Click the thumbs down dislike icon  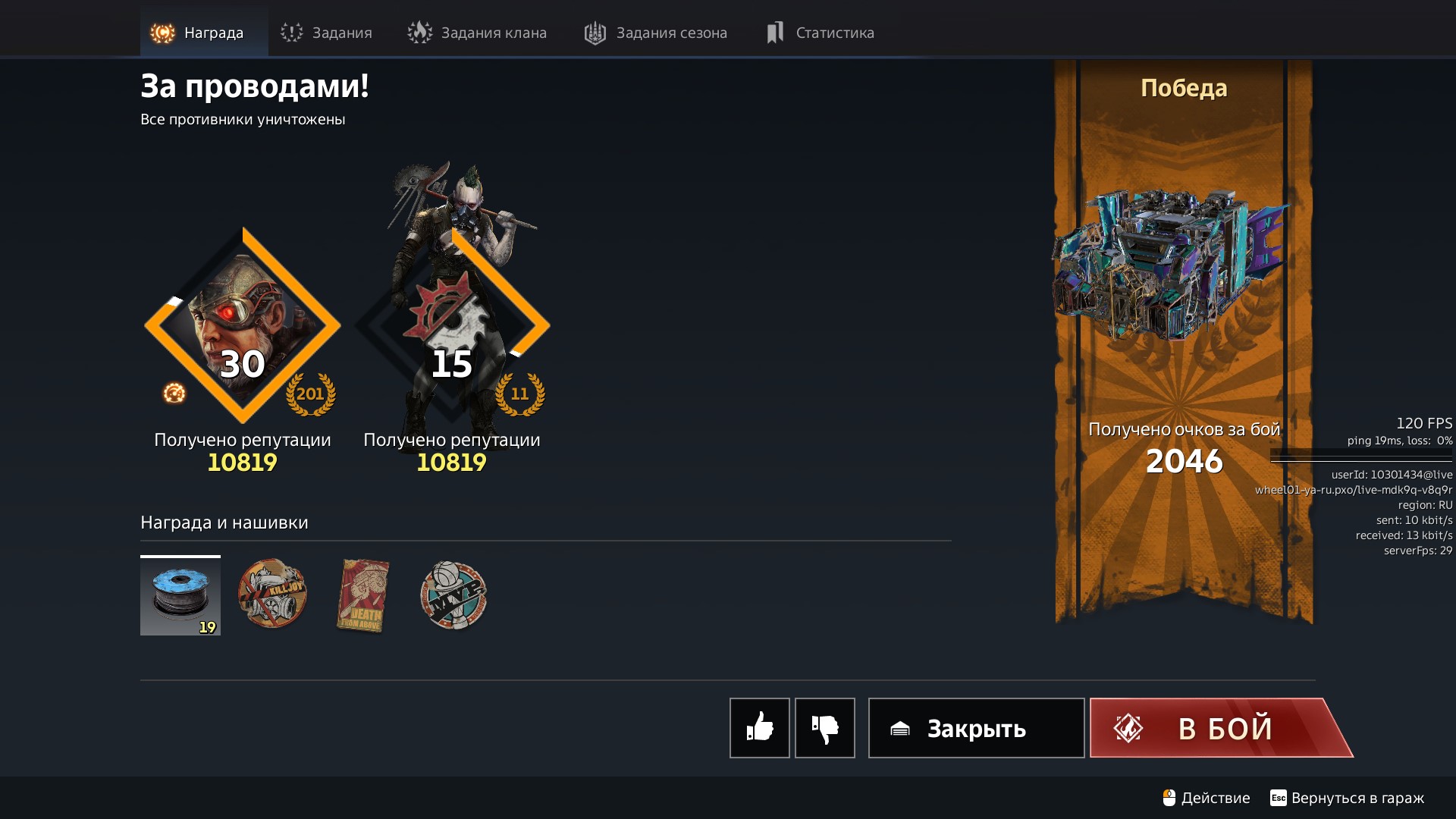[825, 728]
